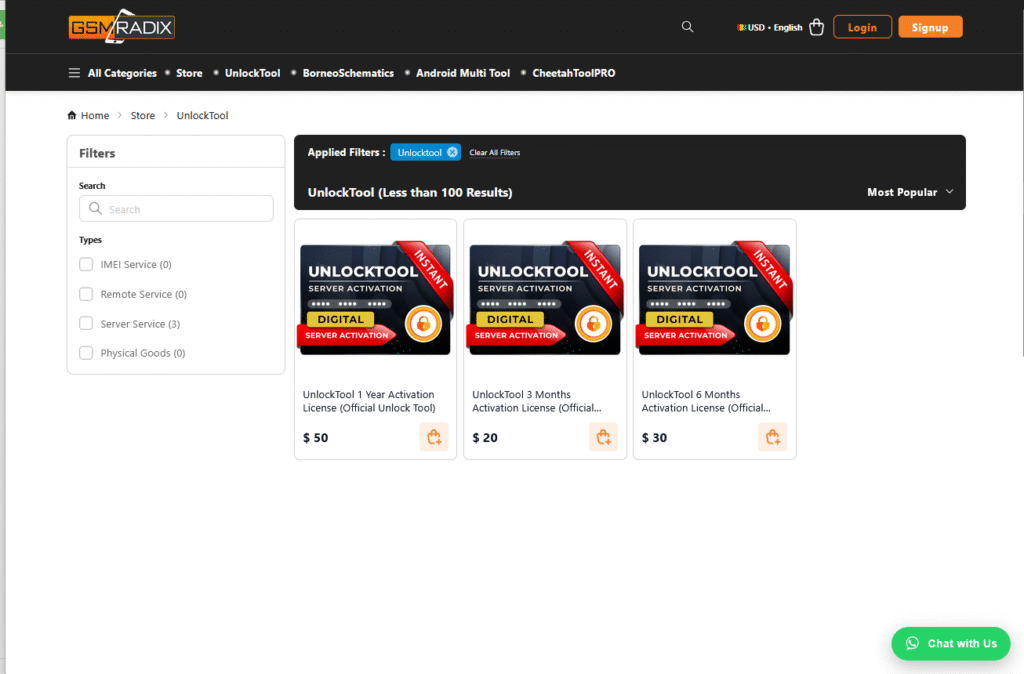
Task: Toggle Physical Goods filter checkbox
Action: coord(86,353)
